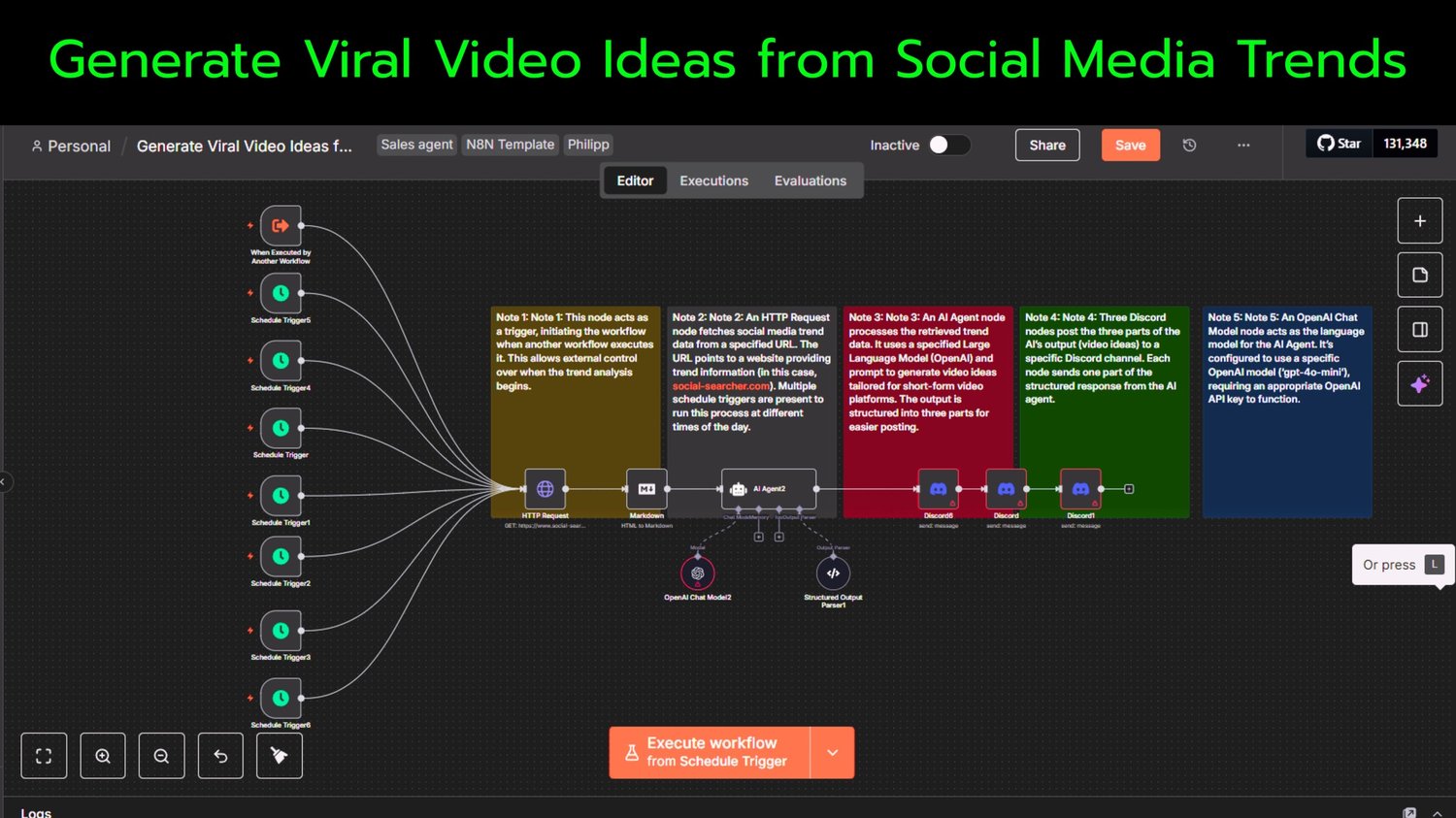This screenshot has height=818, width=1456.
Task: Open the HTTP Request globe node
Action: tap(546, 489)
